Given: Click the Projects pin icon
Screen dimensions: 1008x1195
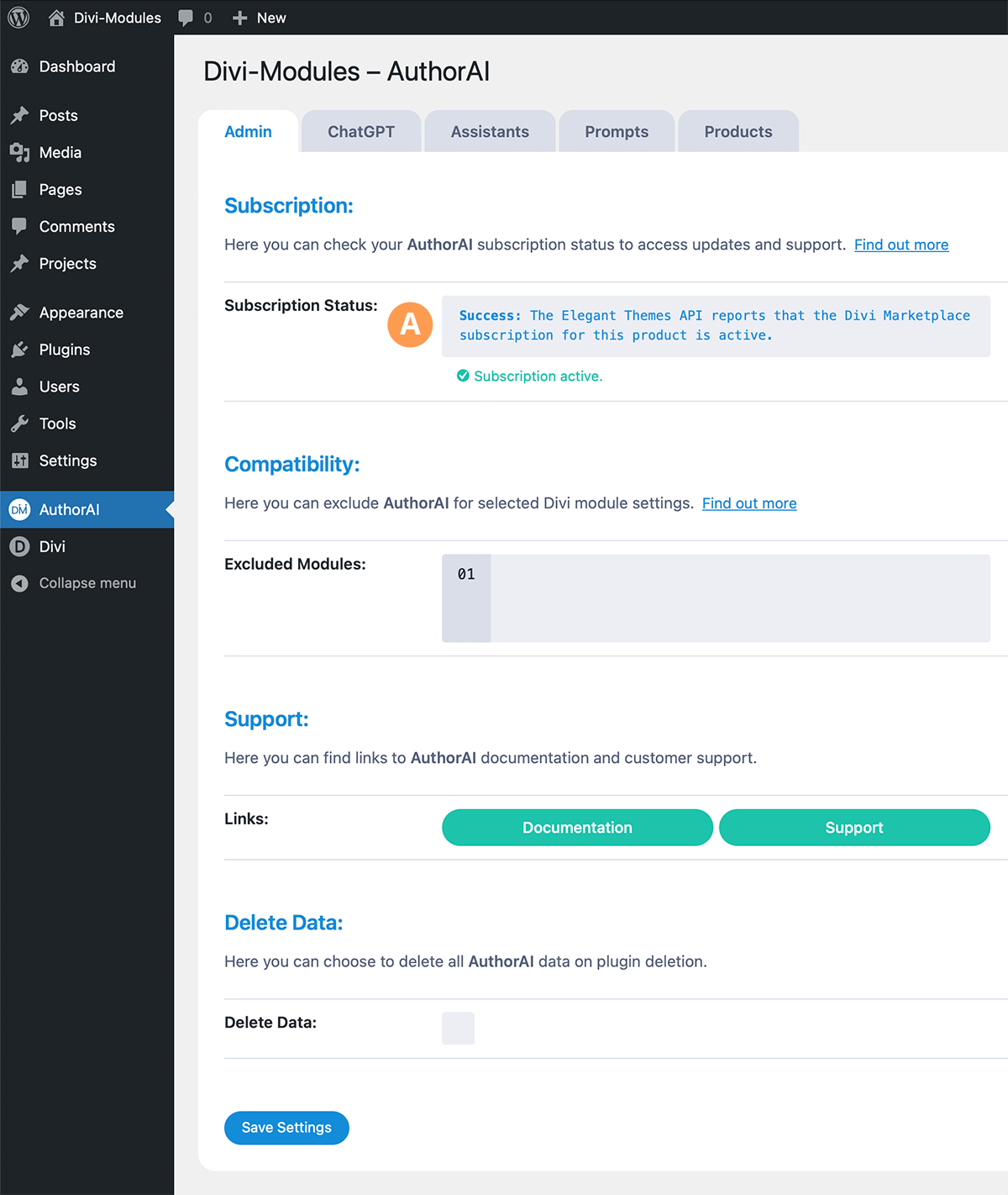Looking at the screenshot, I should (20, 263).
